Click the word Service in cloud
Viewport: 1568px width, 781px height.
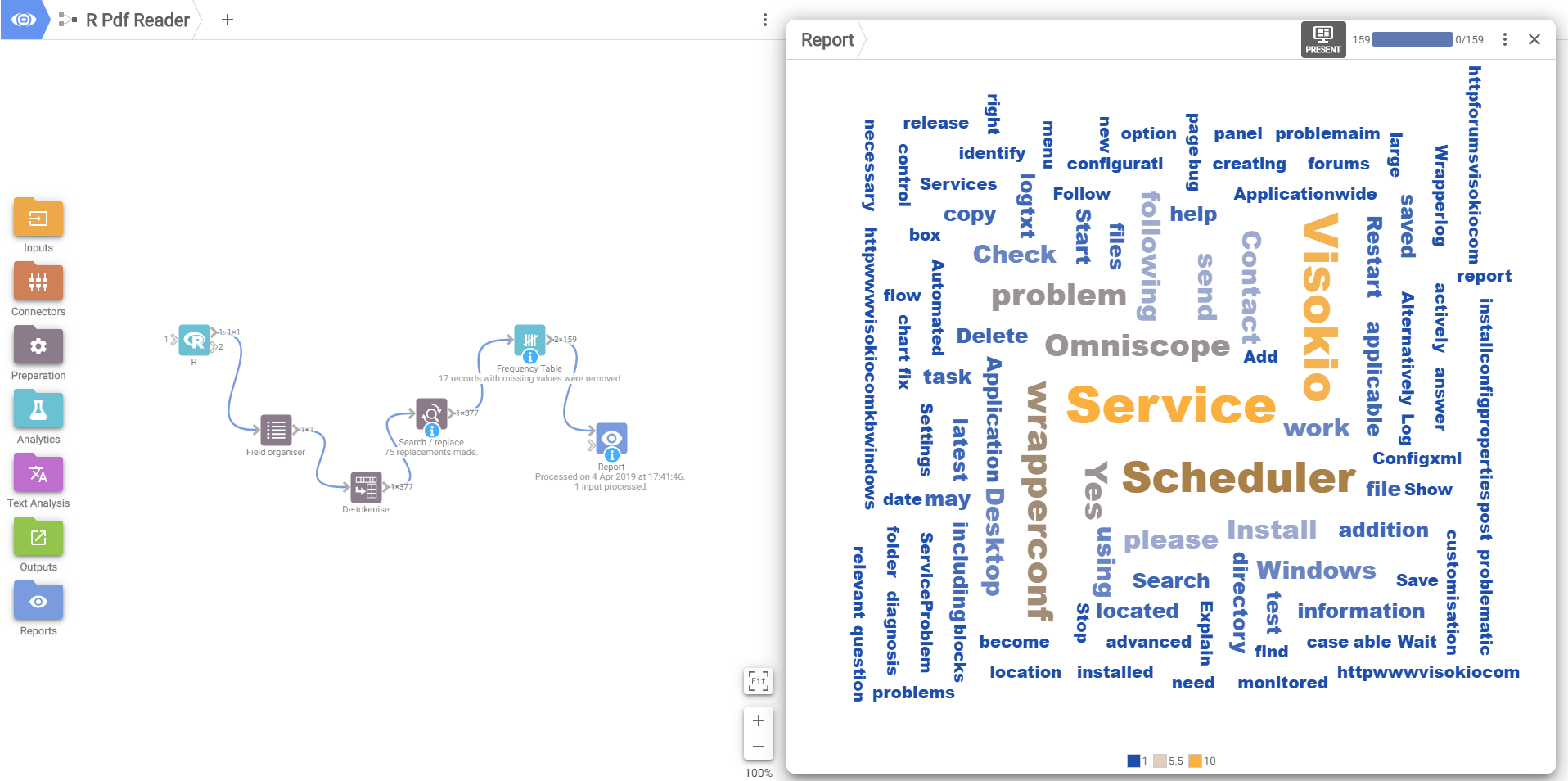point(1171,406)
